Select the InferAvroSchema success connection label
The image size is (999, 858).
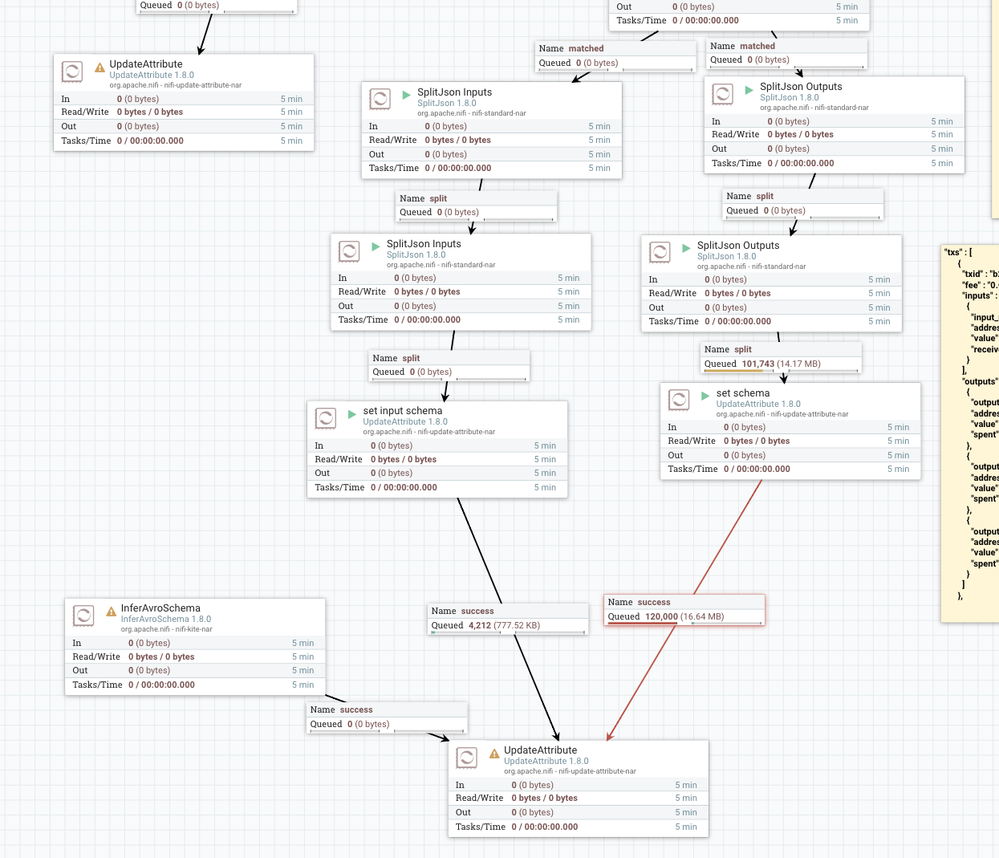pos(387,717)
